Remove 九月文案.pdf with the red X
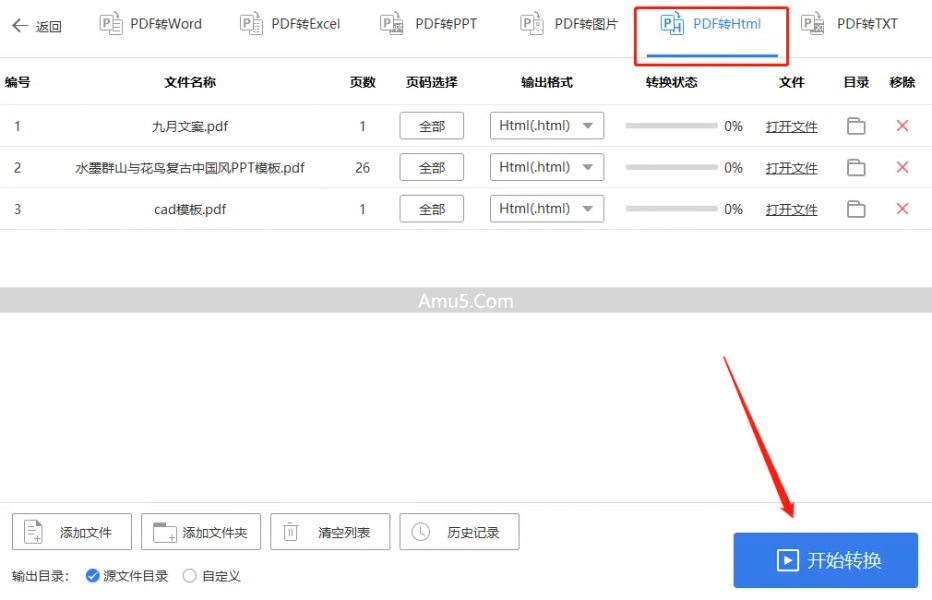932x600 pixels. tap(902, 125)
